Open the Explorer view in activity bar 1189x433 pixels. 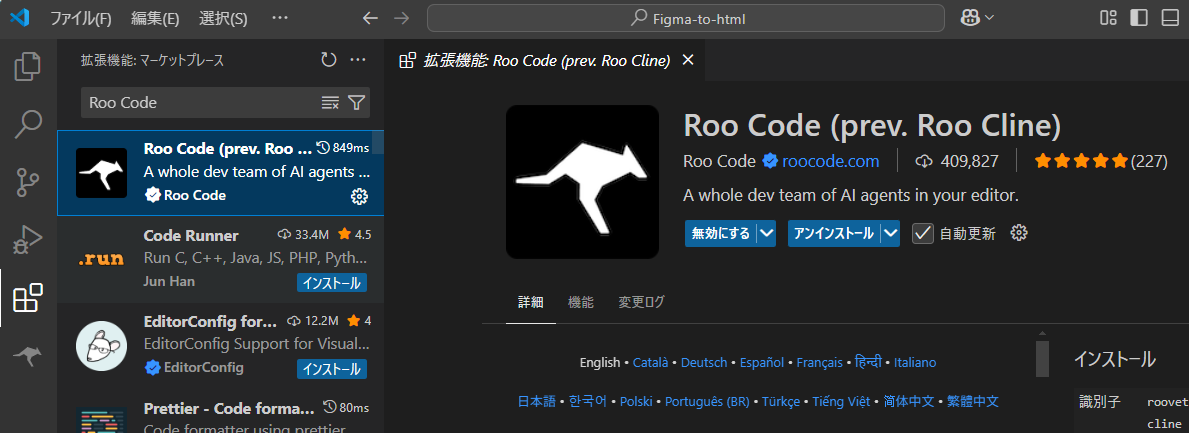click(28, 67)
